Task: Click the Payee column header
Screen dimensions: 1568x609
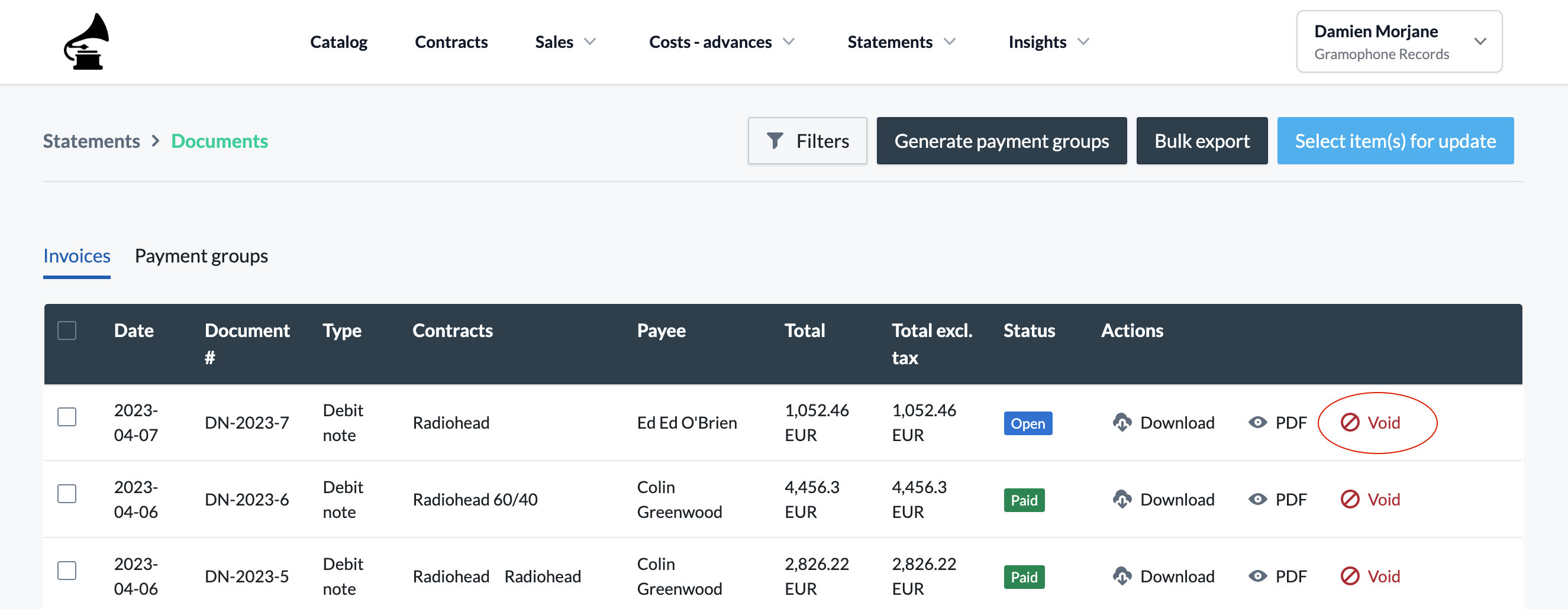Action: pyautogui.click(x=661, y=331)
